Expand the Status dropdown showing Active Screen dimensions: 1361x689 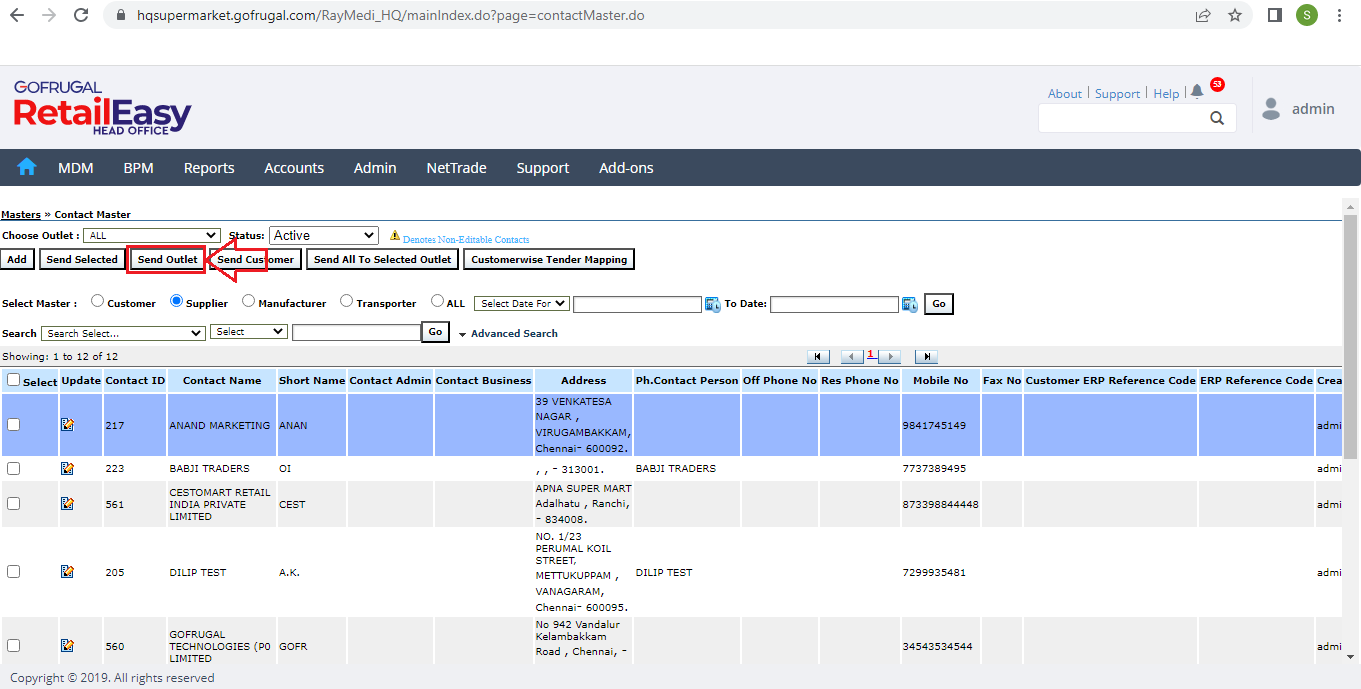[323, 236]
